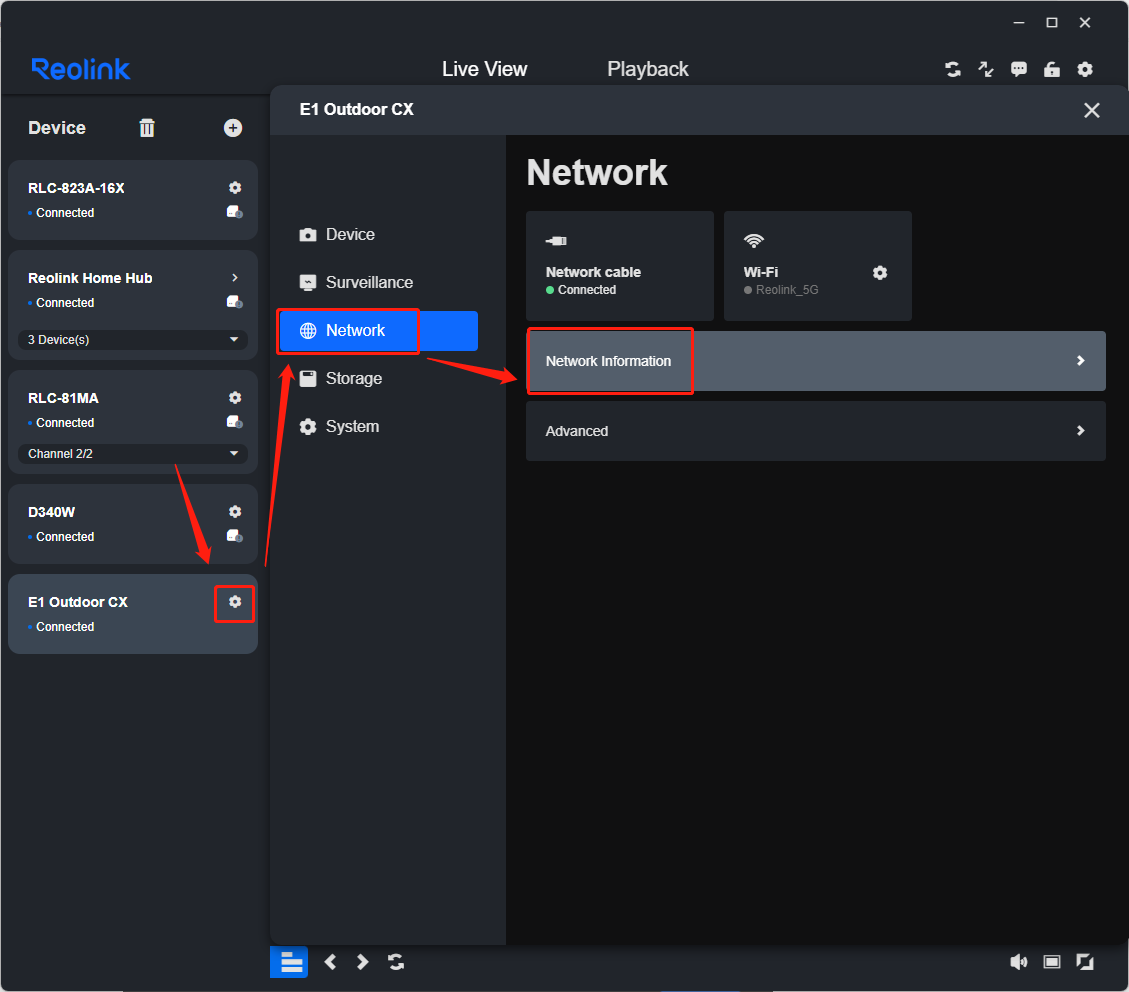
Task: Maximize the Reolink window
Action: [x=1052, y=23]
